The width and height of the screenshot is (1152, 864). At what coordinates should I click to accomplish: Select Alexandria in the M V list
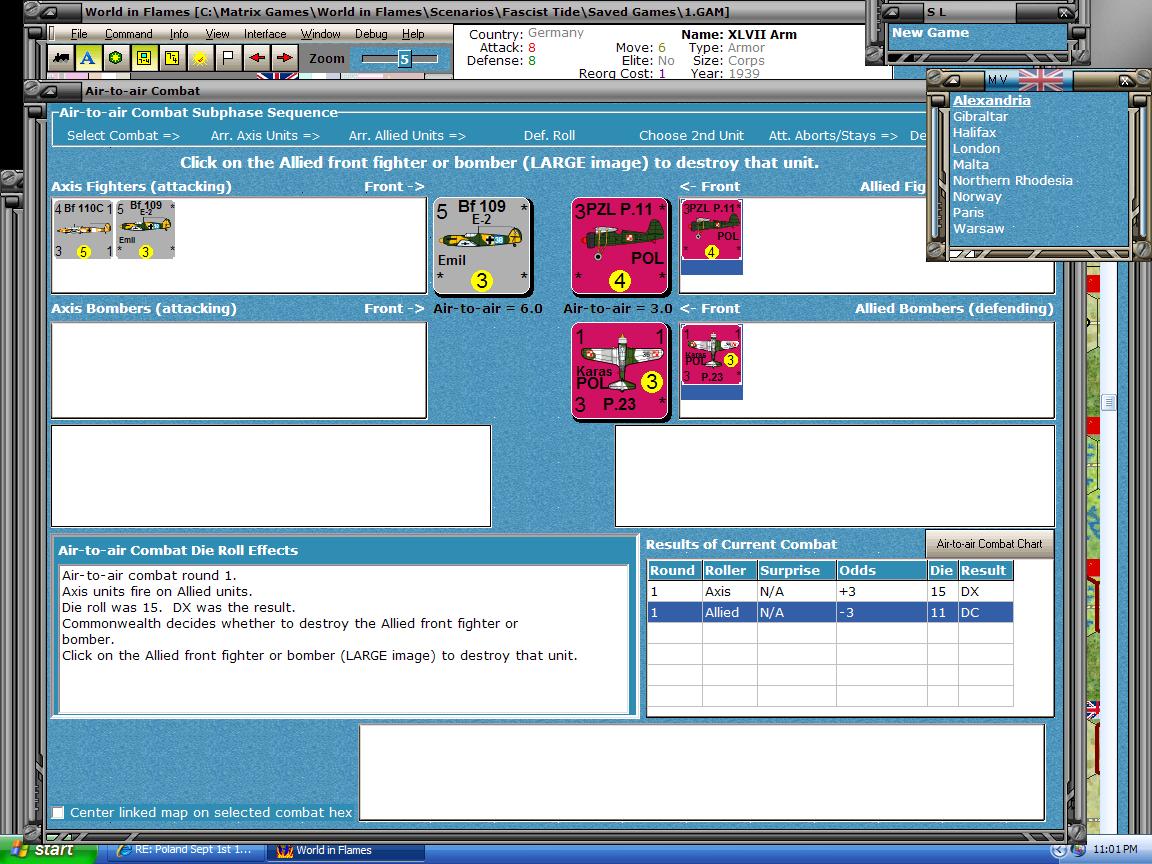pos(991,101)
